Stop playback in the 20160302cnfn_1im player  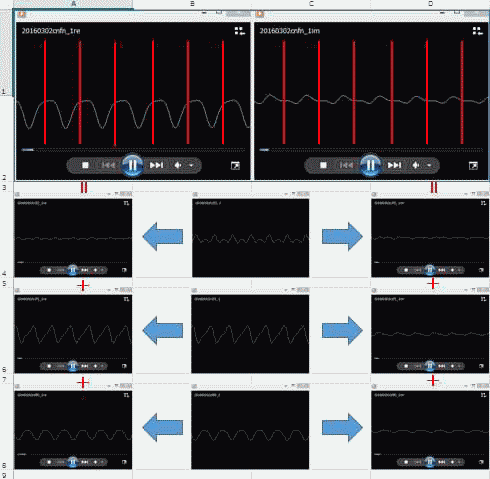point(323,165)
